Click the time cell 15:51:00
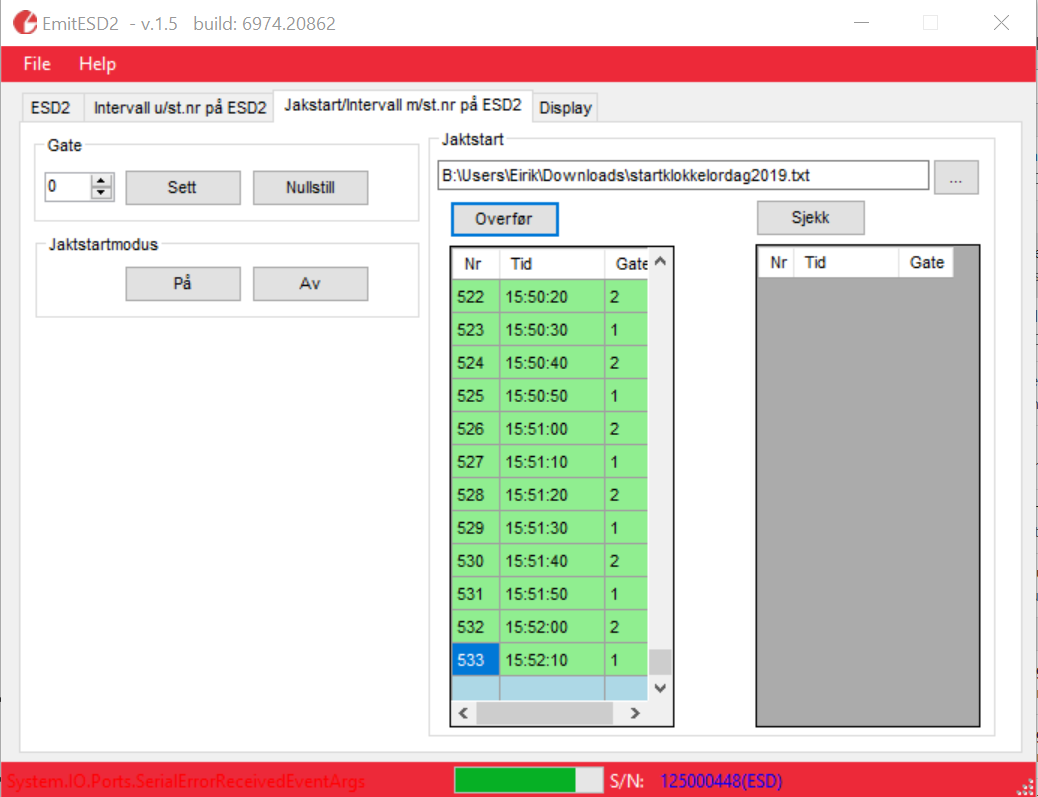Viewport: 1038px width, 797px height. tap(552, 429)
